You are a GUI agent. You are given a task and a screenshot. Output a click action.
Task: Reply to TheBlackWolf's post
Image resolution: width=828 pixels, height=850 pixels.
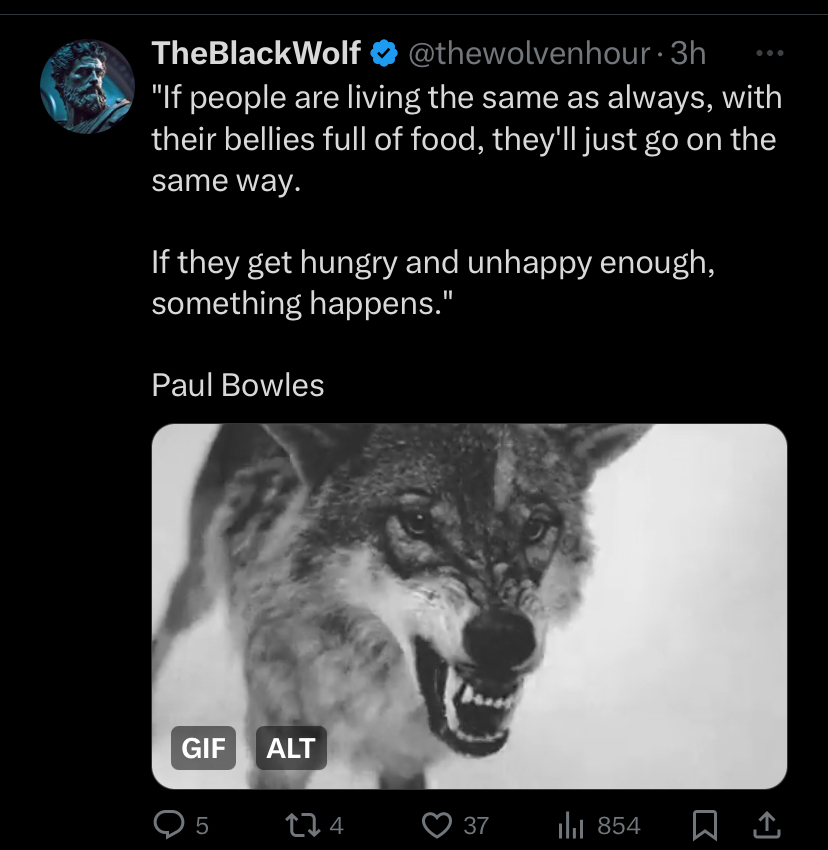click(x=169, y=825)
